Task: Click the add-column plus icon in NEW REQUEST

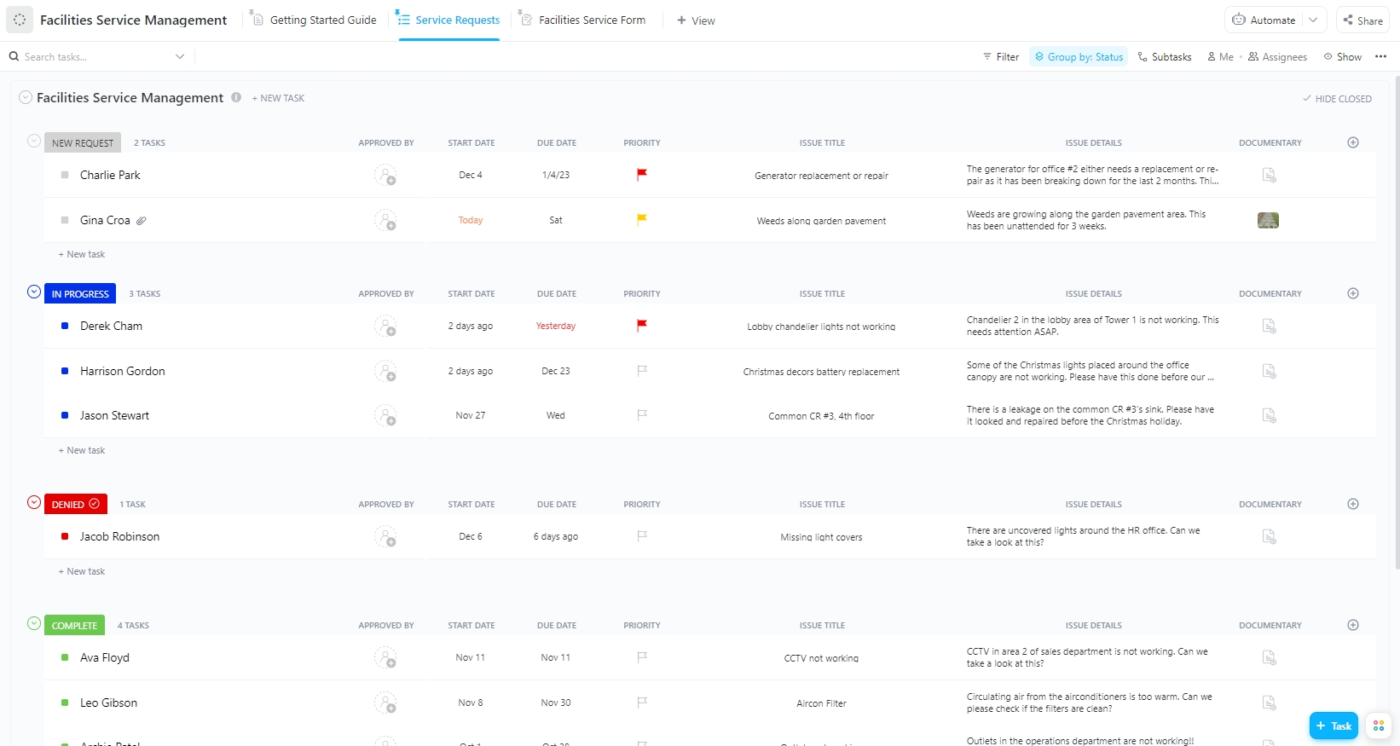Action: [x=1352, y=142]
